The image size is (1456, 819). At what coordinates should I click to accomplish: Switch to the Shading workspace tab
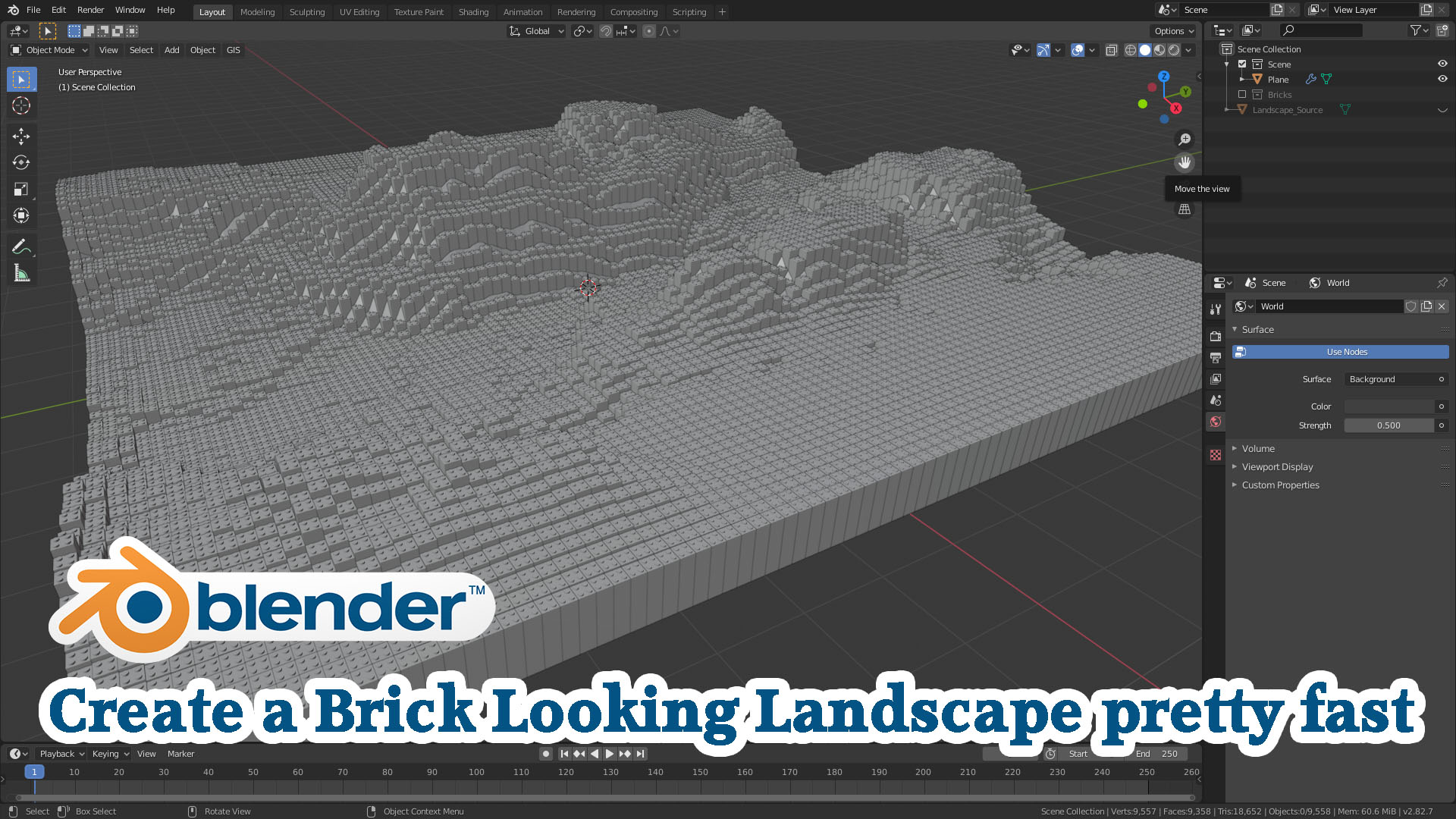coord(473,12)
